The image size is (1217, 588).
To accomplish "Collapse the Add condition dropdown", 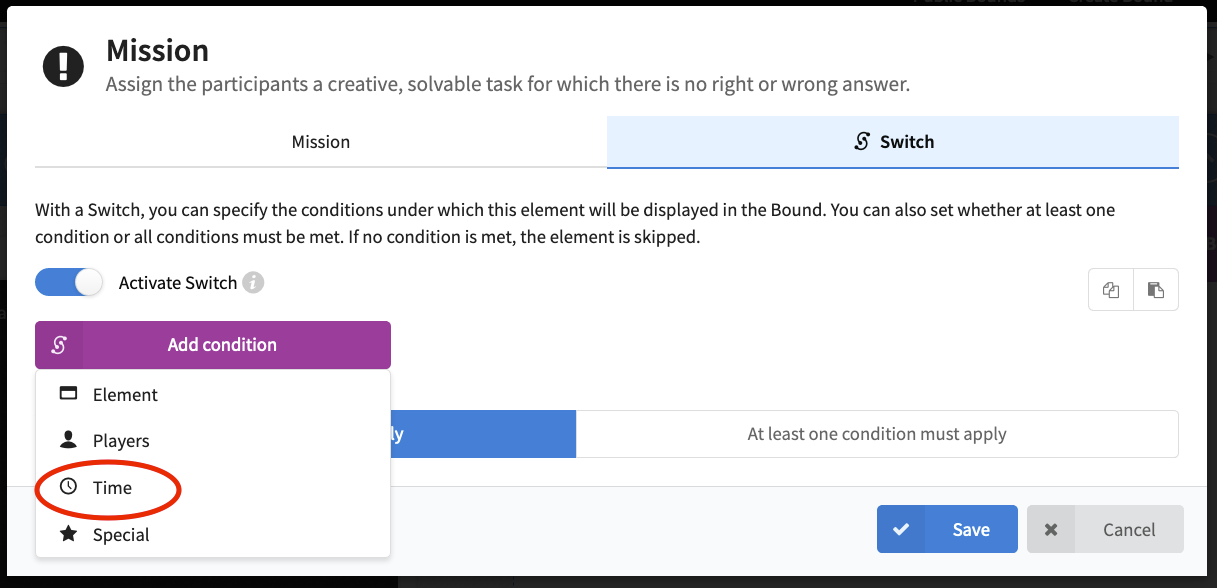I will [213, 345].
